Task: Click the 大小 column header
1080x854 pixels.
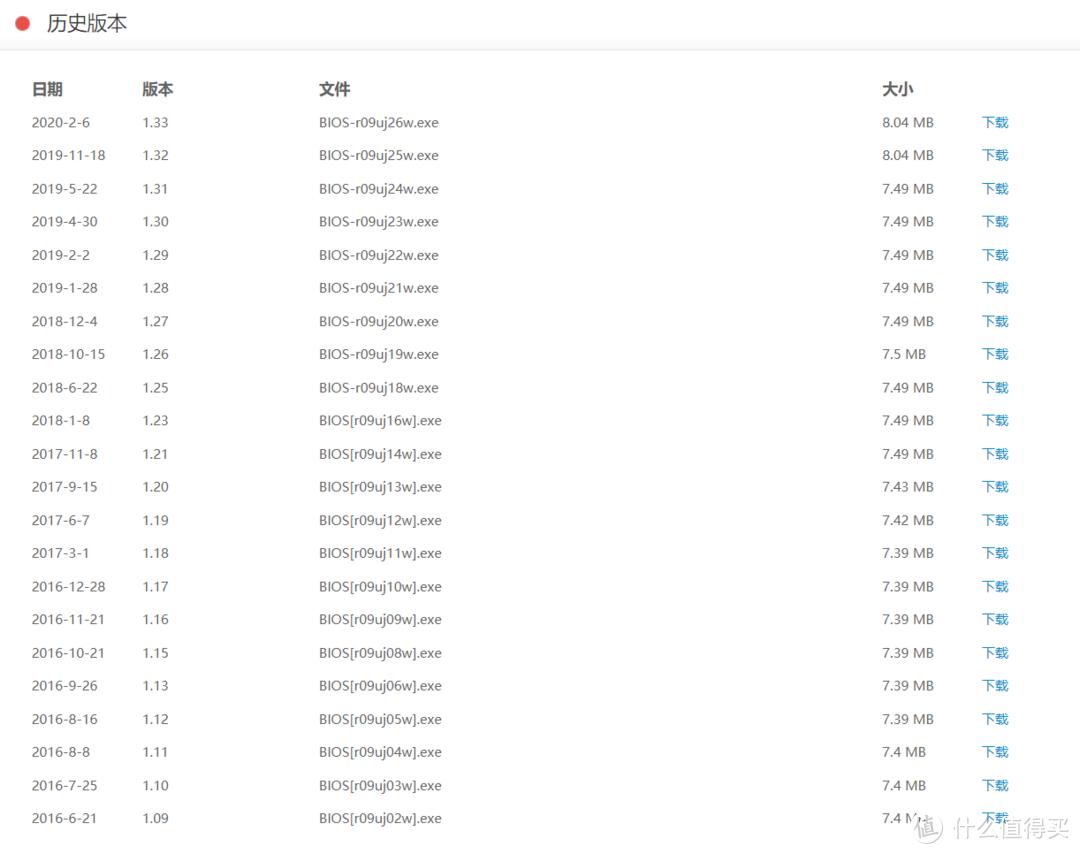Action: click(x=897, y=90)
